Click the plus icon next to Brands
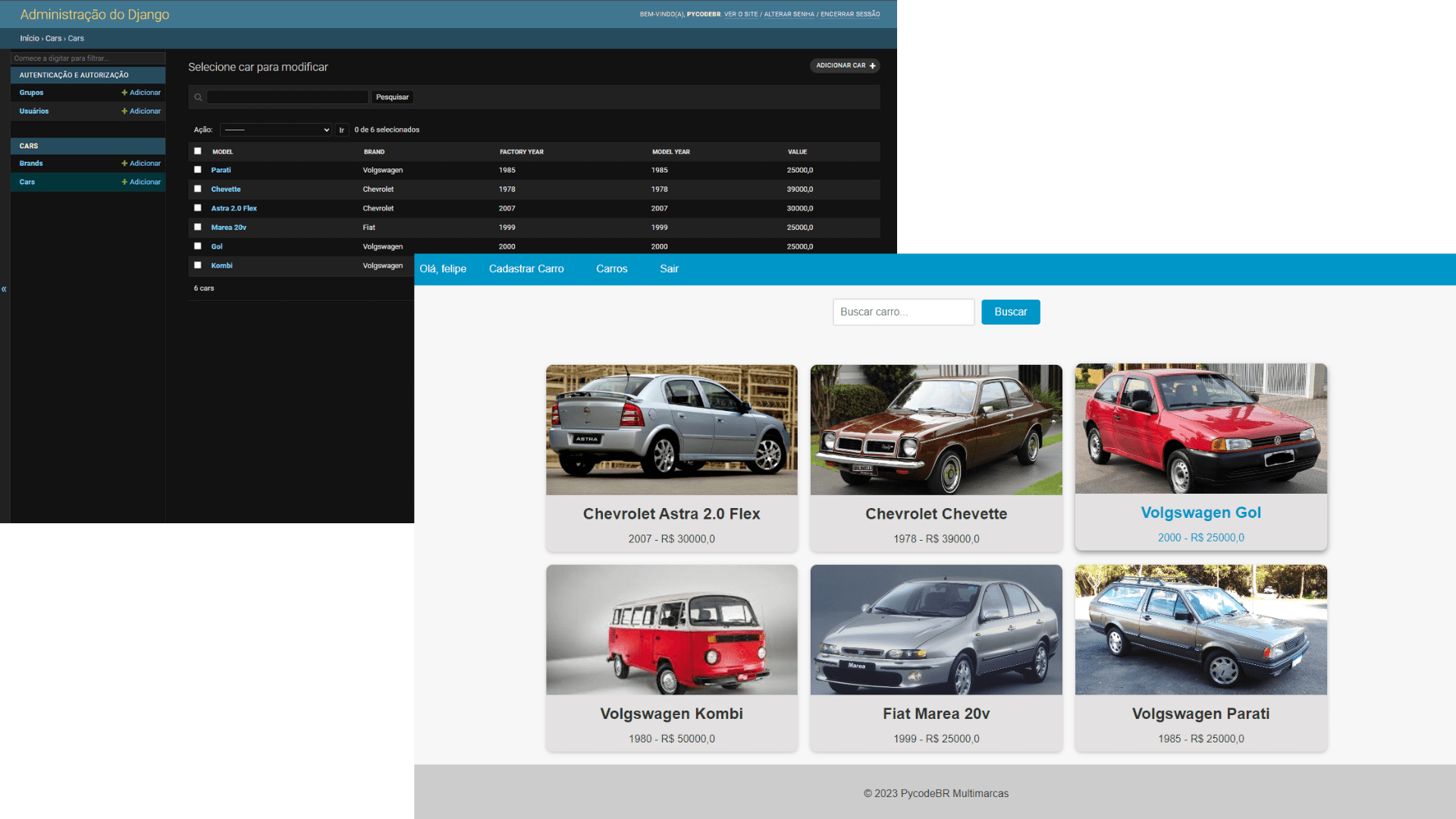This screenshot has height=819, width=1456. pyautogui.click(x=124, y=164)
